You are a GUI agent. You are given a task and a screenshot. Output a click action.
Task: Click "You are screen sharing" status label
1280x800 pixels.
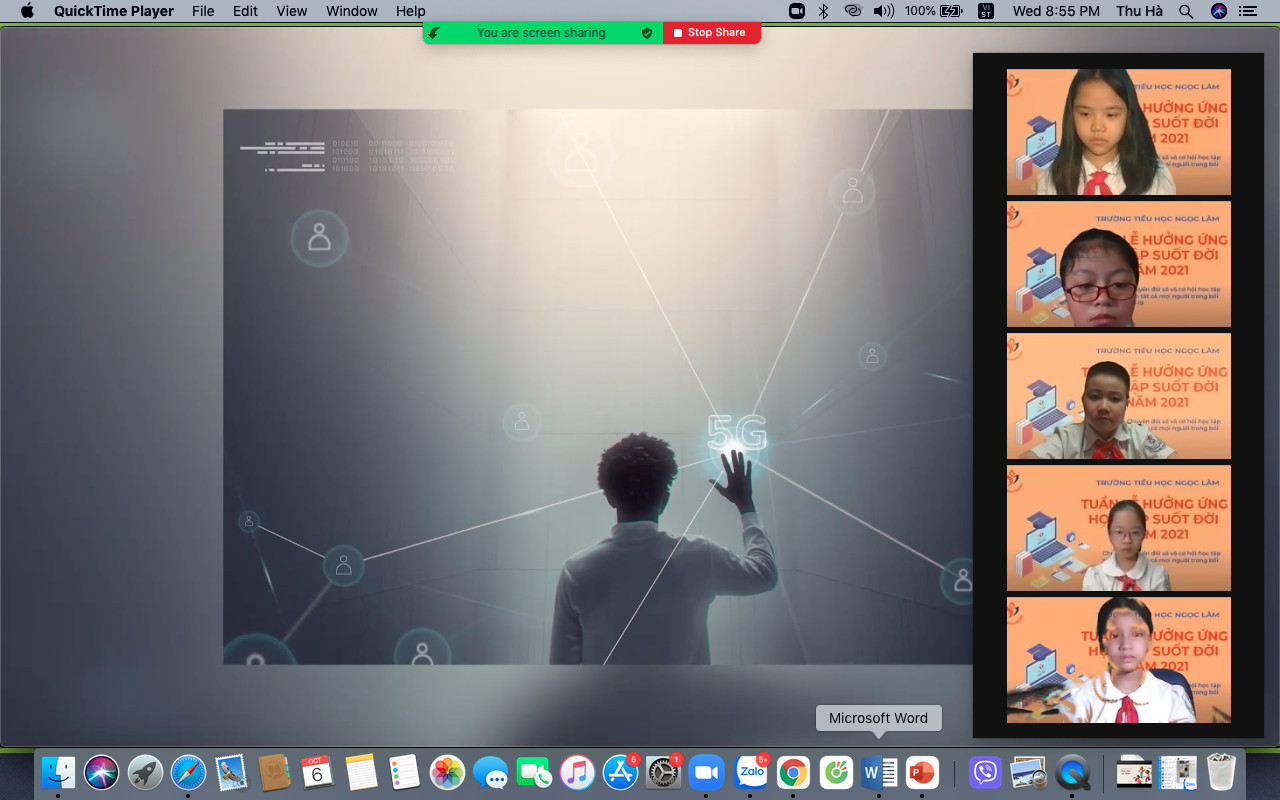pos(541,33)
